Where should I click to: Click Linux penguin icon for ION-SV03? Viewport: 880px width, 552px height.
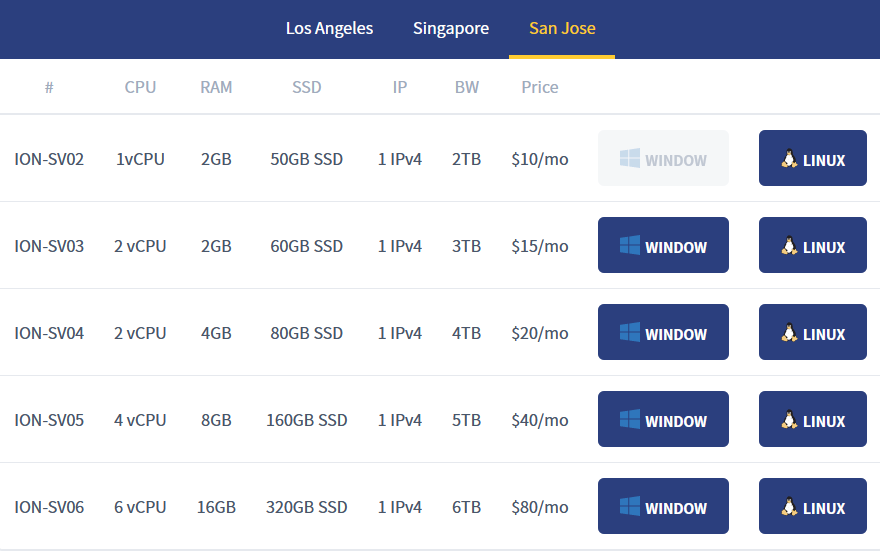tap(789, 246)
